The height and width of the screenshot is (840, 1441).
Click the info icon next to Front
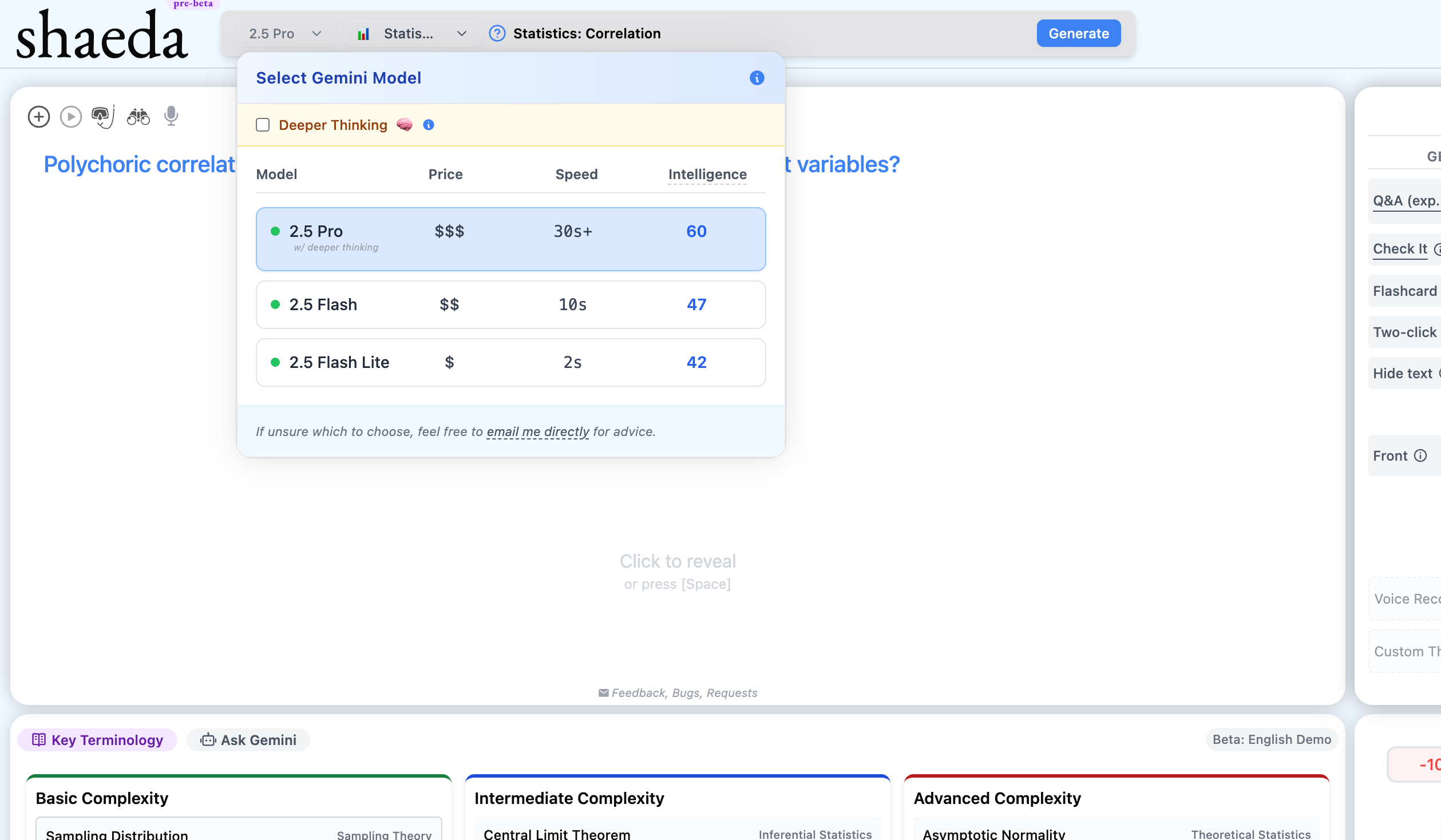pyautogui.click(x=1420, y=455)
